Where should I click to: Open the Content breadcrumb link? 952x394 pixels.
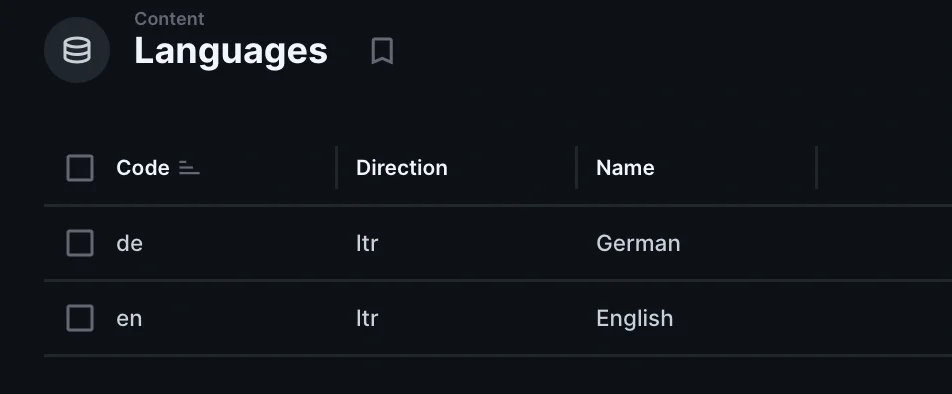pos(169,19)
